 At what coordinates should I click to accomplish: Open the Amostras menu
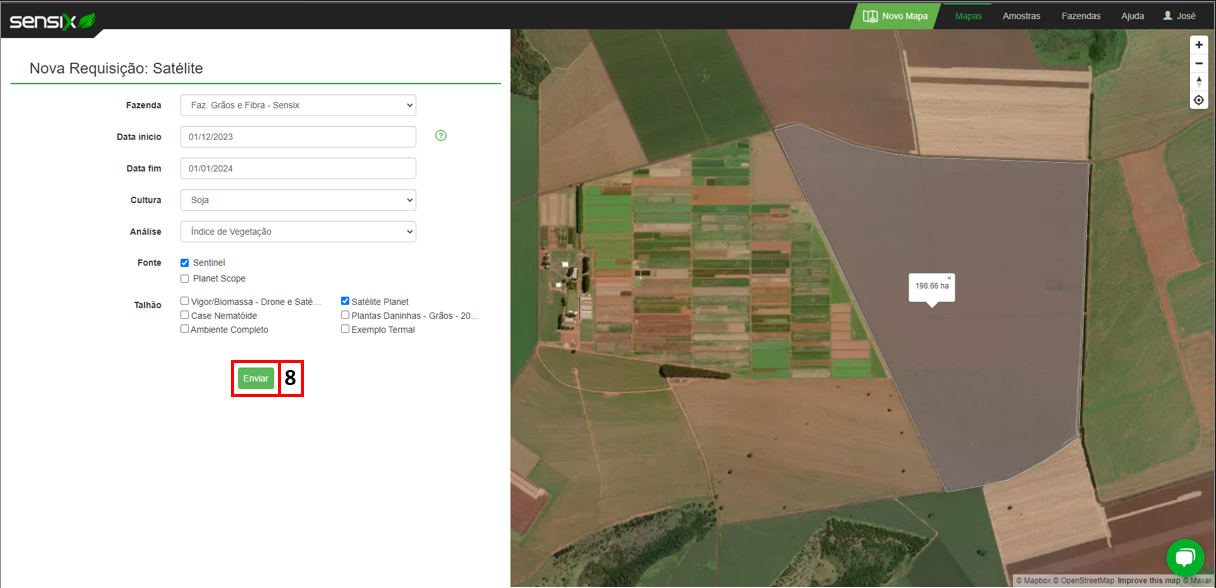pos(1021,16)
